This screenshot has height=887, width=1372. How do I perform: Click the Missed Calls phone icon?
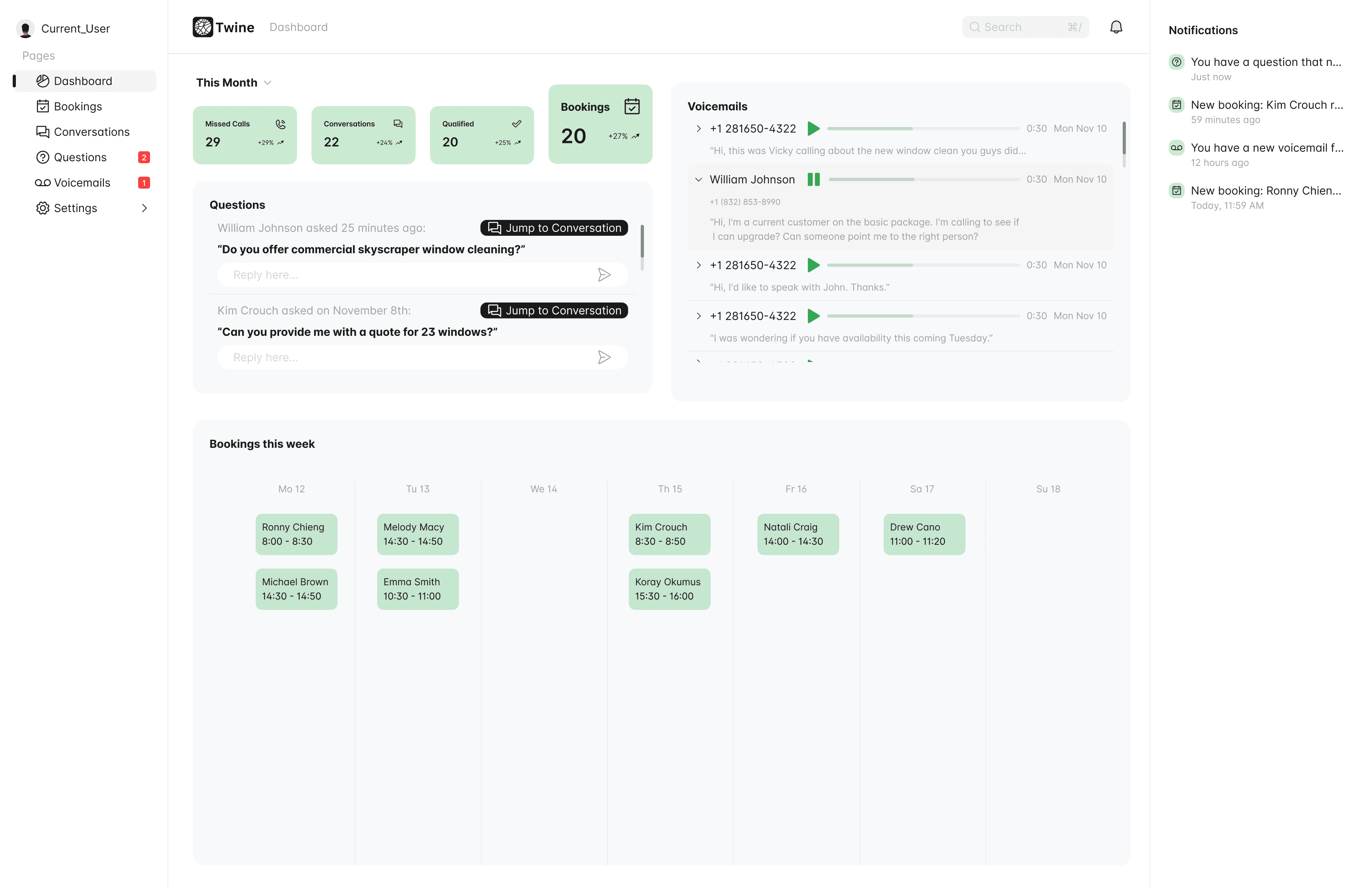tap(280, 124)
